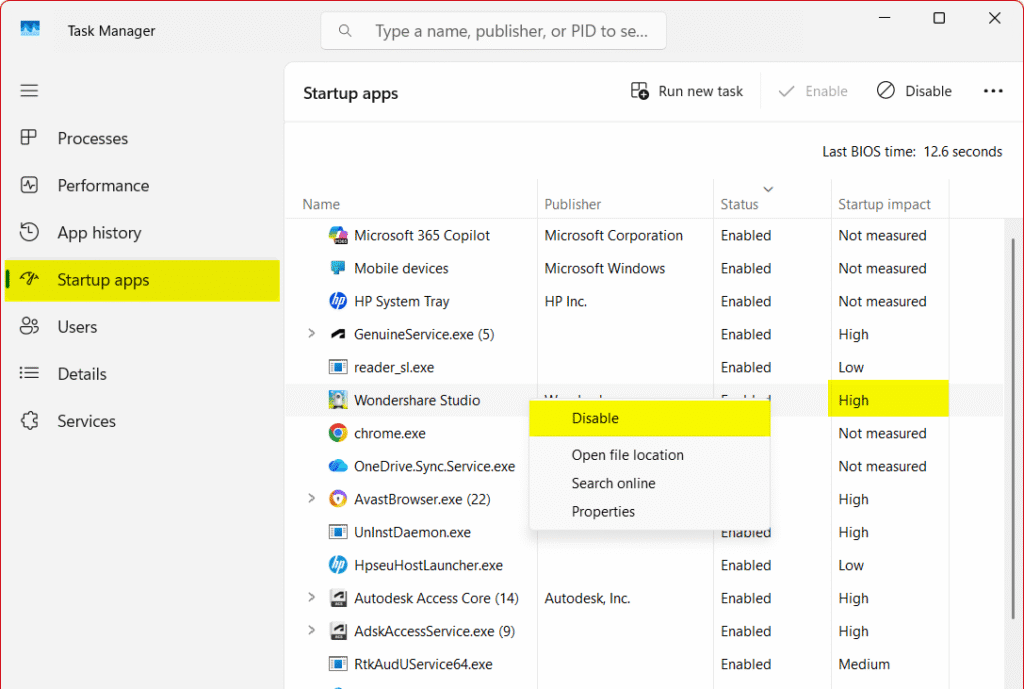Image resolution: width=1024 pixels, height=689 pixels.
Task: Click the Services puzzle icon
Action: pyautogui.click(x=29, y=421)
